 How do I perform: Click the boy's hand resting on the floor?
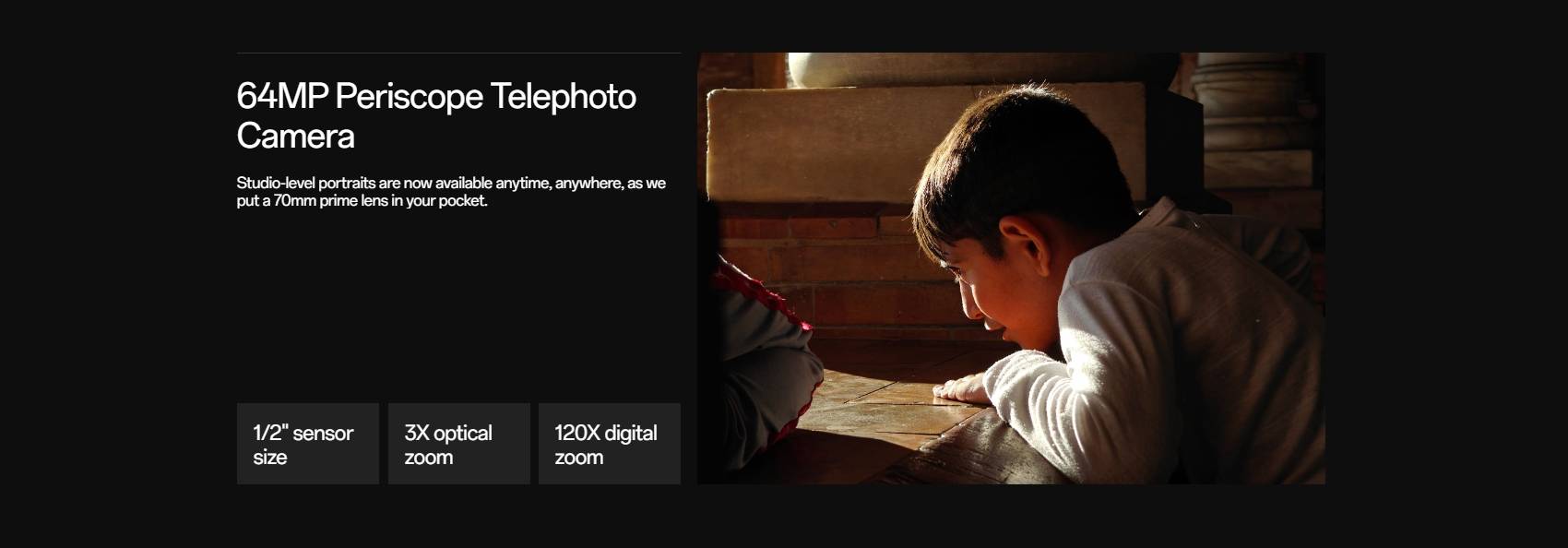point(959,386)
